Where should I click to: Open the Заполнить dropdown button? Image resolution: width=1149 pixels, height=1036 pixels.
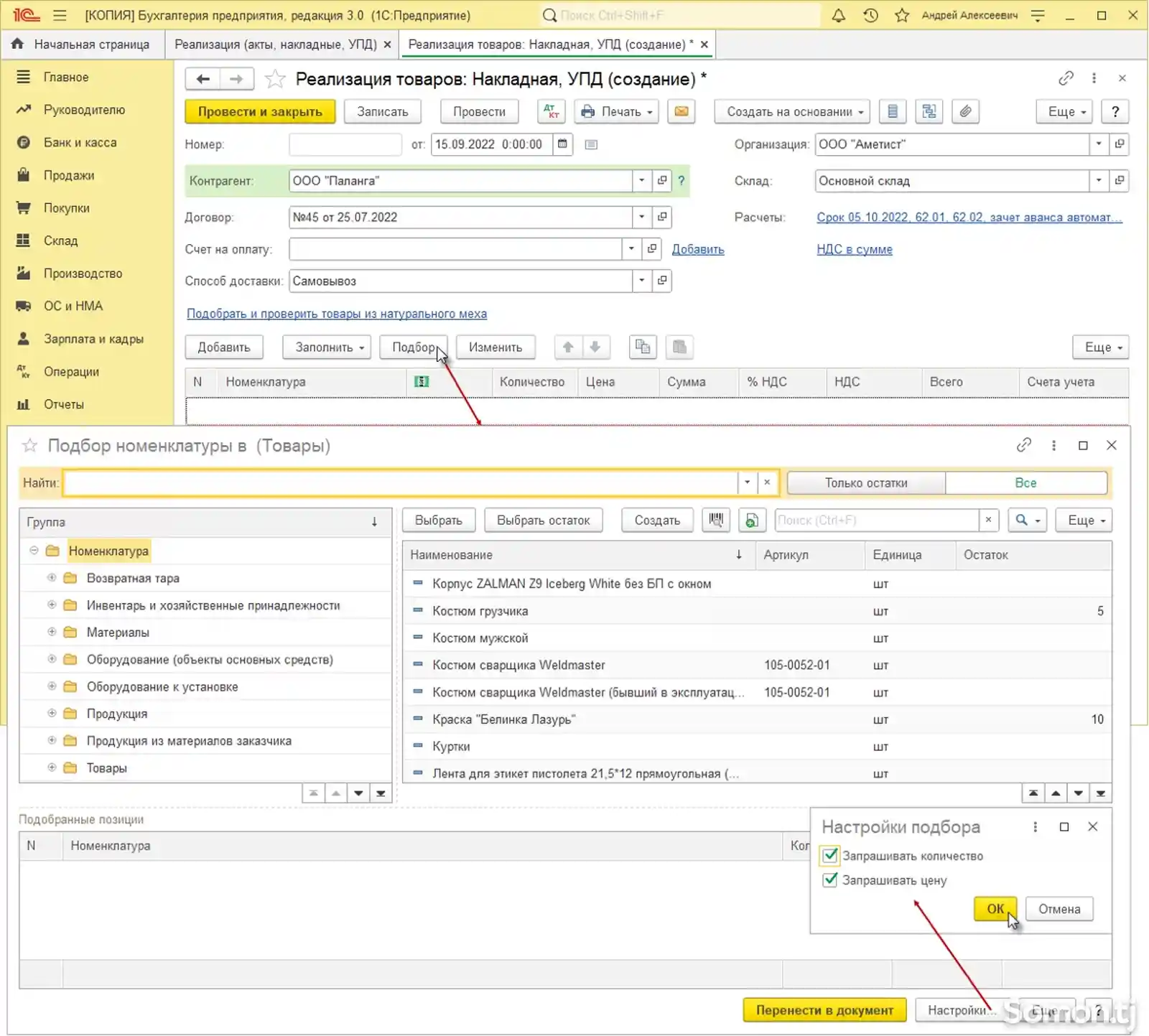327,347
